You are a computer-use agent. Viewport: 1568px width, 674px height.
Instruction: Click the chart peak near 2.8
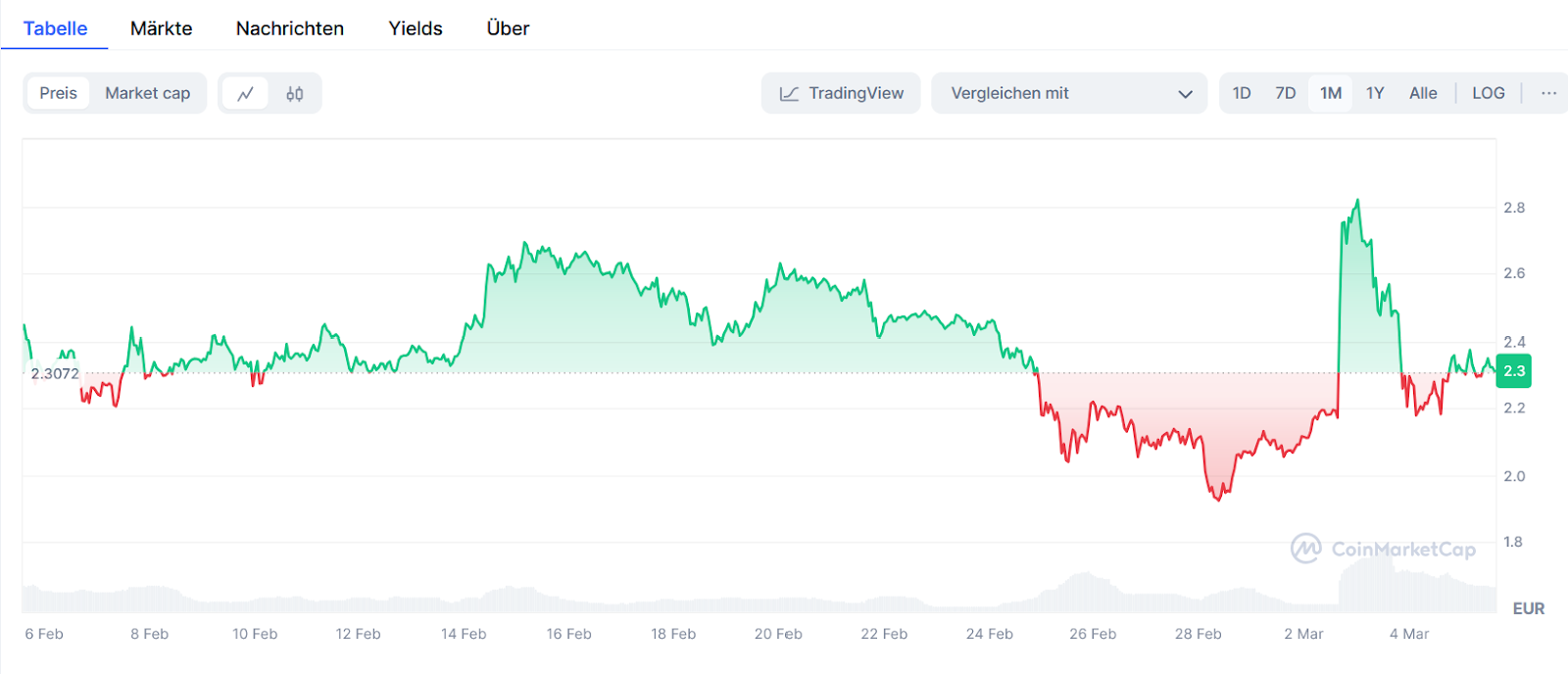tap(1357, 201)
